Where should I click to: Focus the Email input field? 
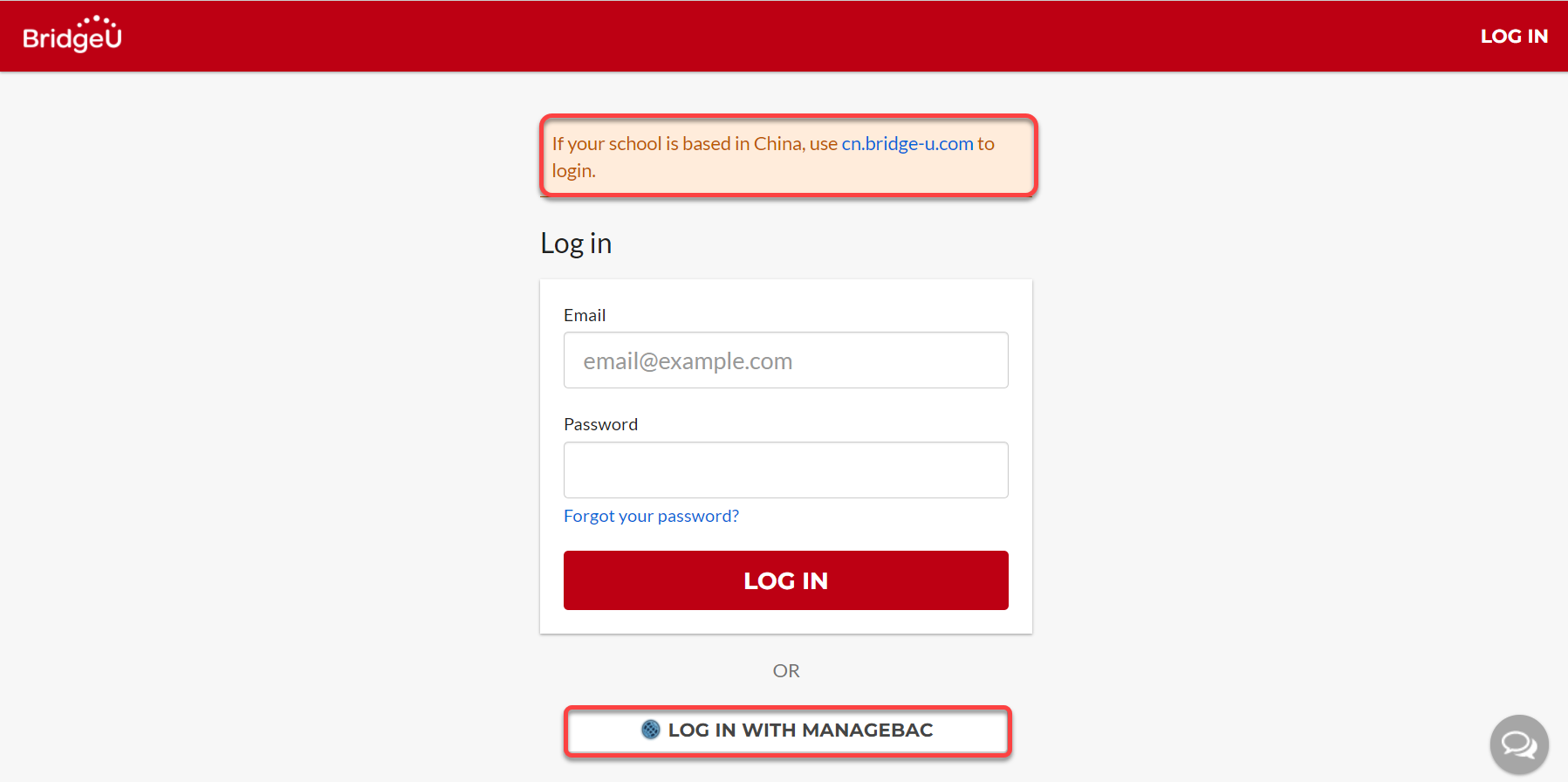tap(786, 360)
